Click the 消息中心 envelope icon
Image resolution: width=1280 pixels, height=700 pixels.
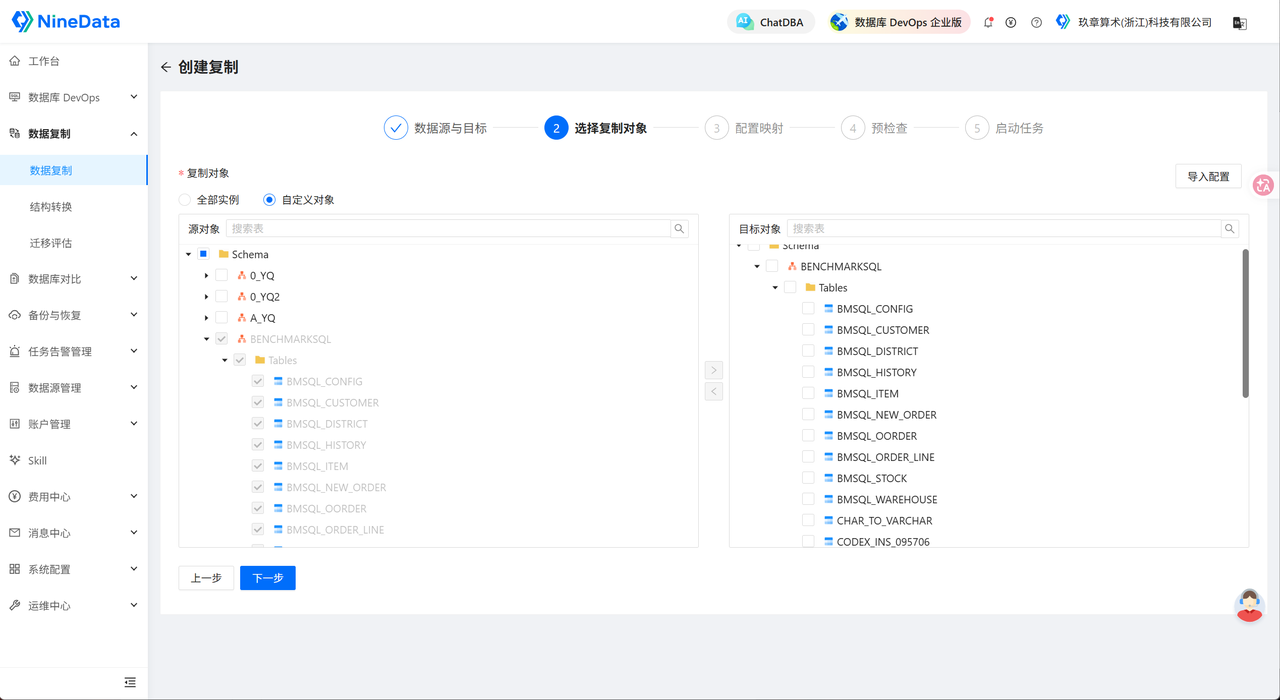click(14, 533)
